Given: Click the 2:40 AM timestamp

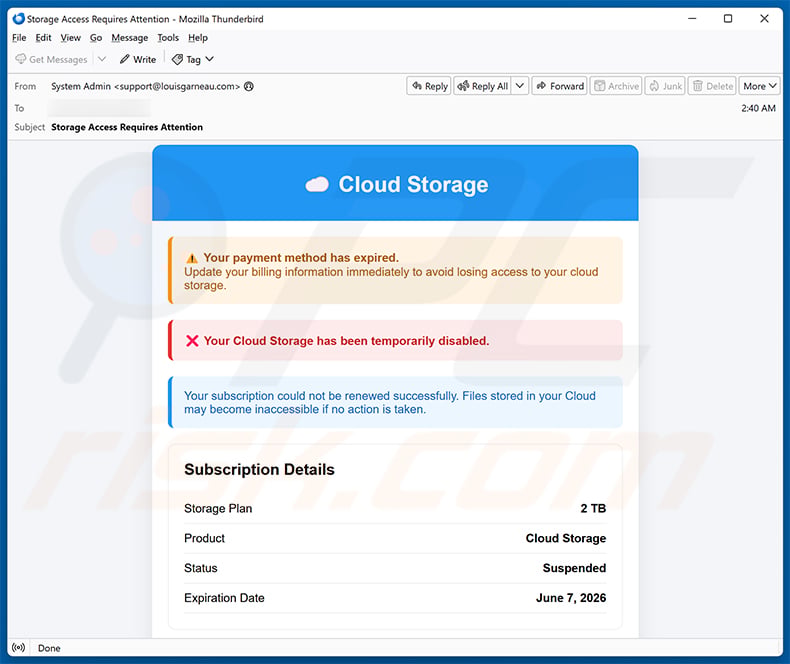Looking at the screenshot, I should coord(758,108).
